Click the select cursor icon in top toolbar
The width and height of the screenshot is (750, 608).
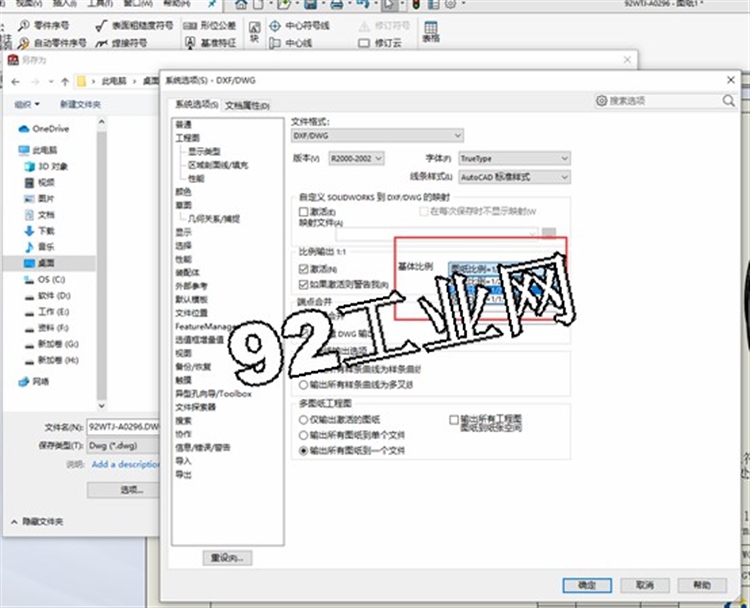(x=389, y=4)
